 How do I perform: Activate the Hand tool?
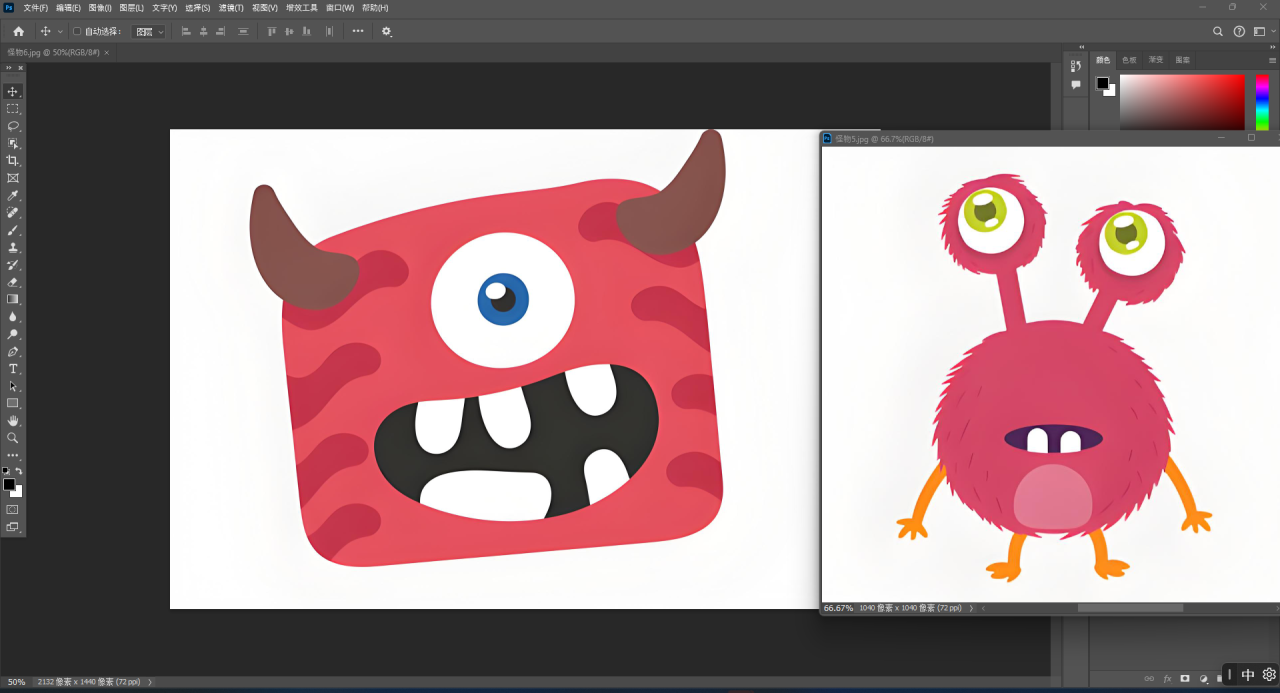click(13, 421)
